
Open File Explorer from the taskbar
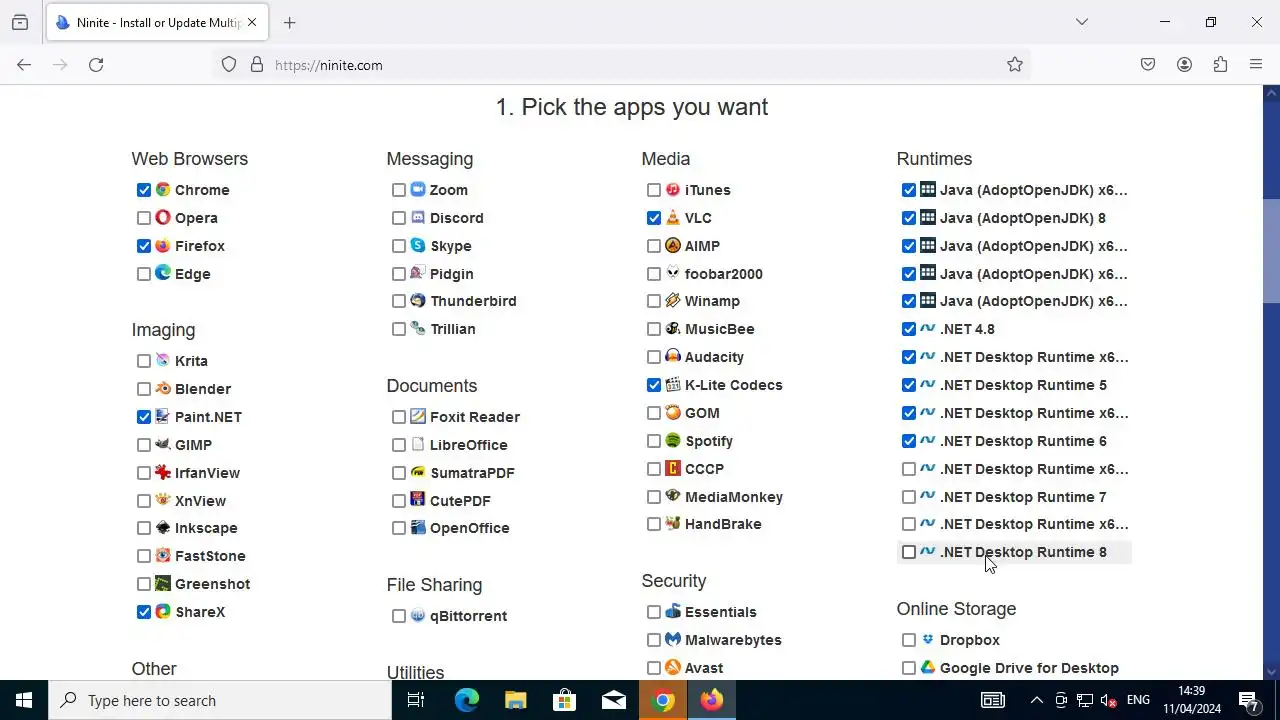[x=516, y=700]
